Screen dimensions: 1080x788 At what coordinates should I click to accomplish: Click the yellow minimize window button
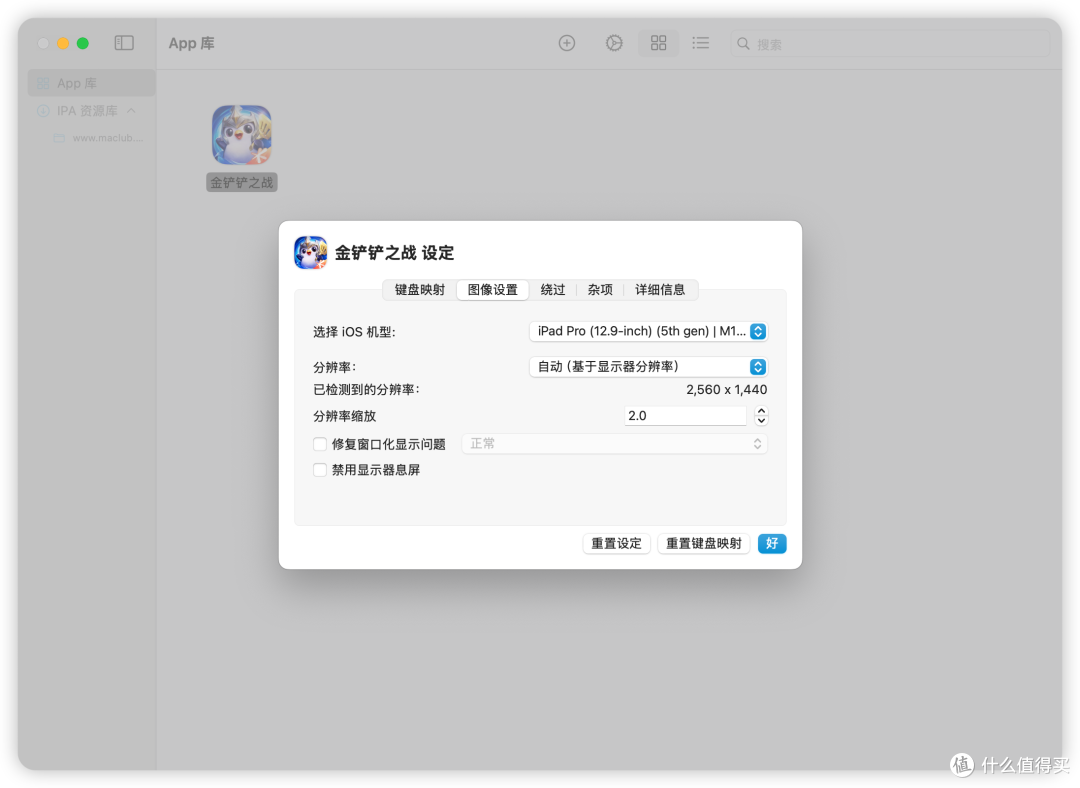click(63, 43)
